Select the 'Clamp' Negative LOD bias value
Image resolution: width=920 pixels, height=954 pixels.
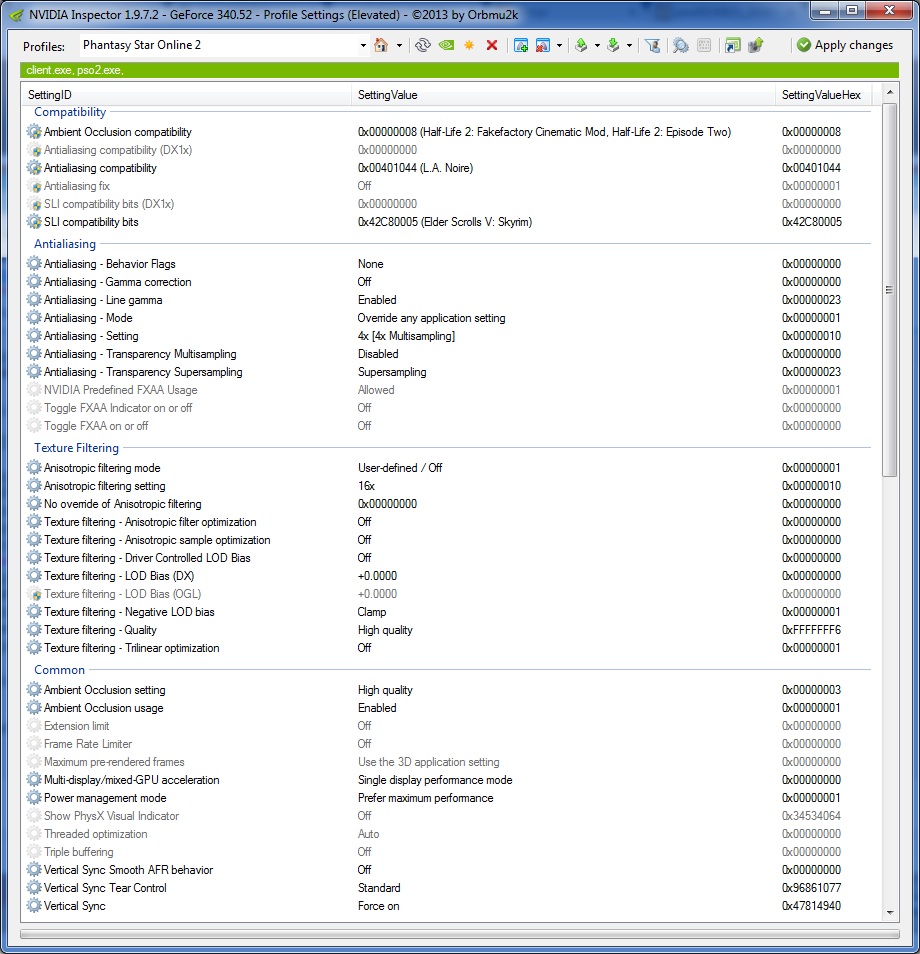coord(372,611)
